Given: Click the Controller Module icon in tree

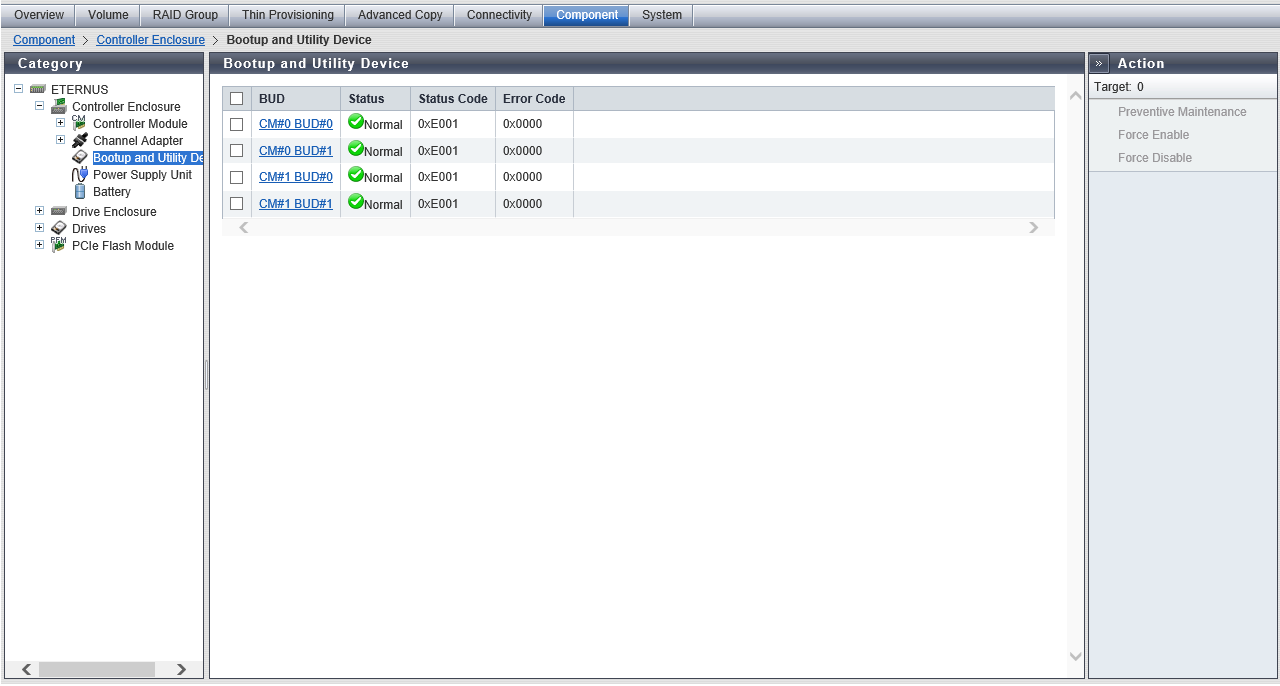Looking at the screenshot, I should click(x=79, y=123).
